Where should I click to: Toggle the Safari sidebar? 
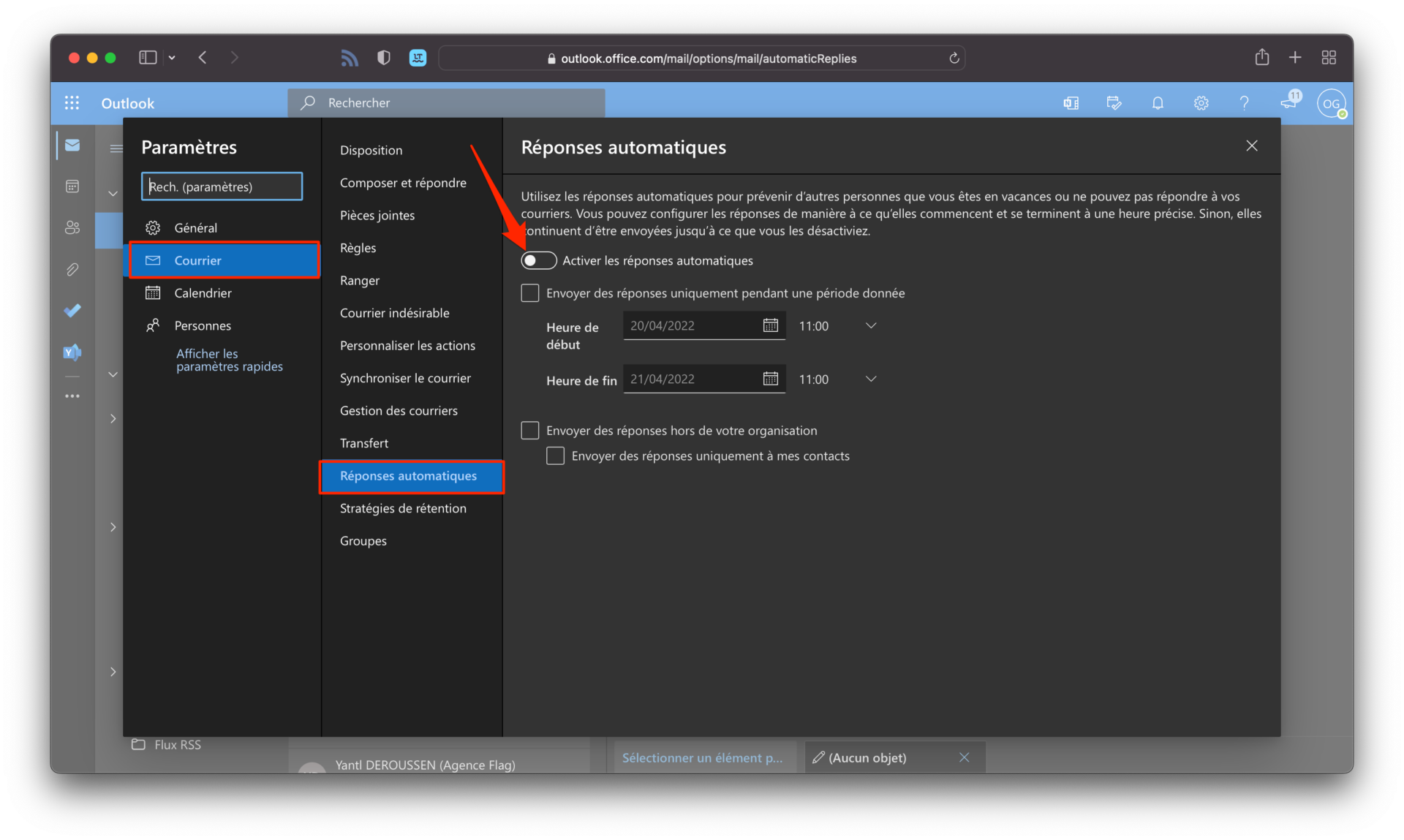[x=148, y=57]
